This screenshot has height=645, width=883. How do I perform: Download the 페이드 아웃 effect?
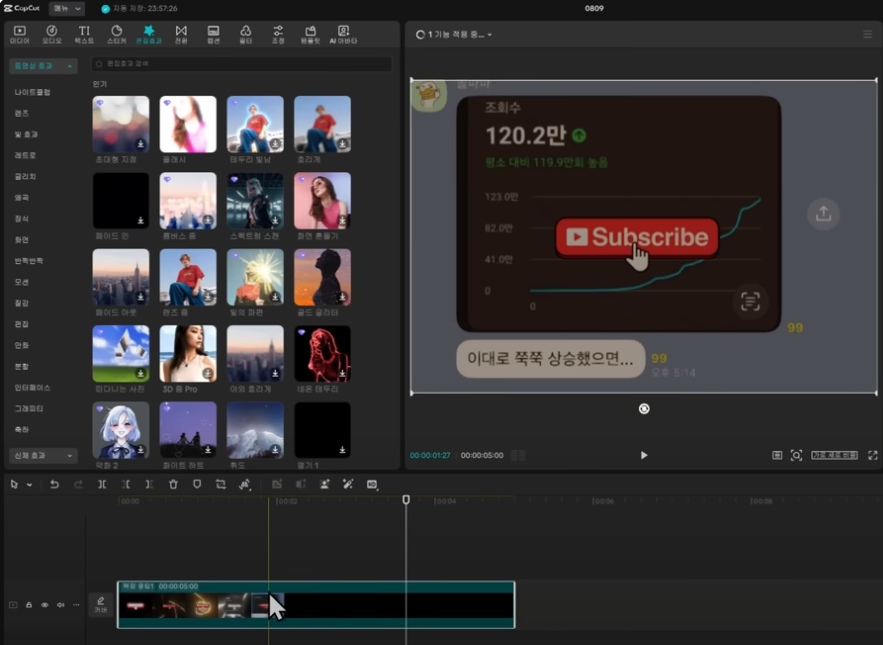141,297
